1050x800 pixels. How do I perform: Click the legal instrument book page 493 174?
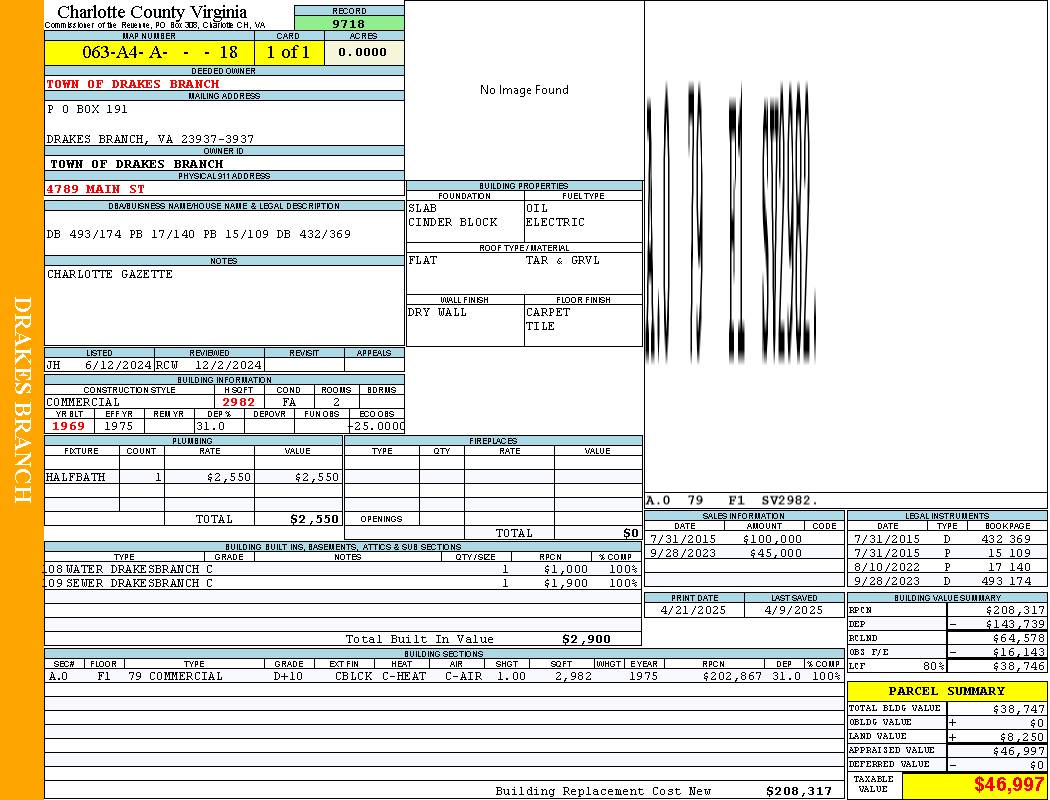(x=1006, y=581)
